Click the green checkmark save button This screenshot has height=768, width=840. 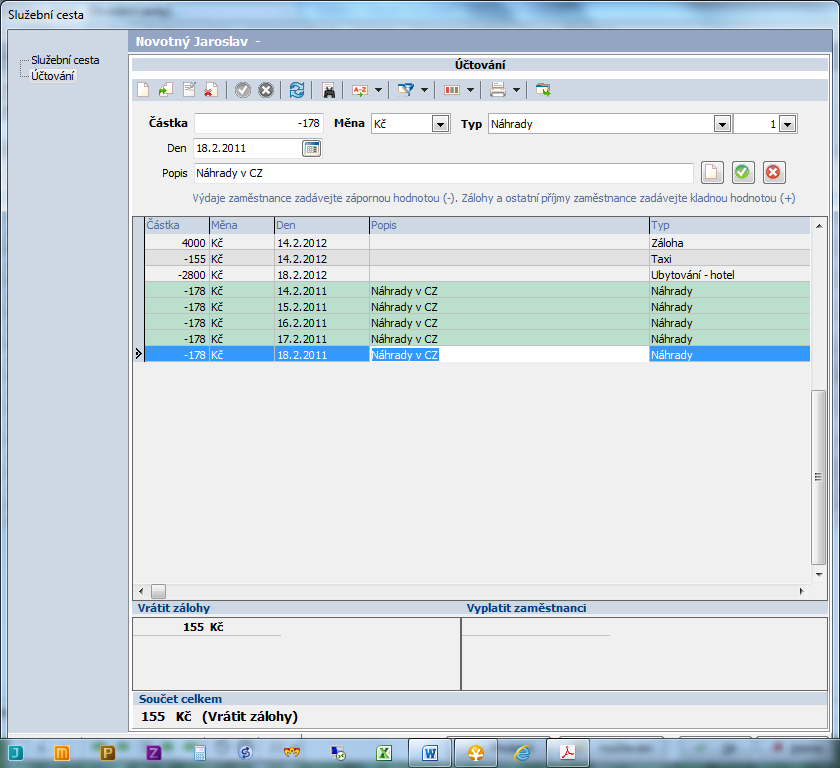[742, 172]
